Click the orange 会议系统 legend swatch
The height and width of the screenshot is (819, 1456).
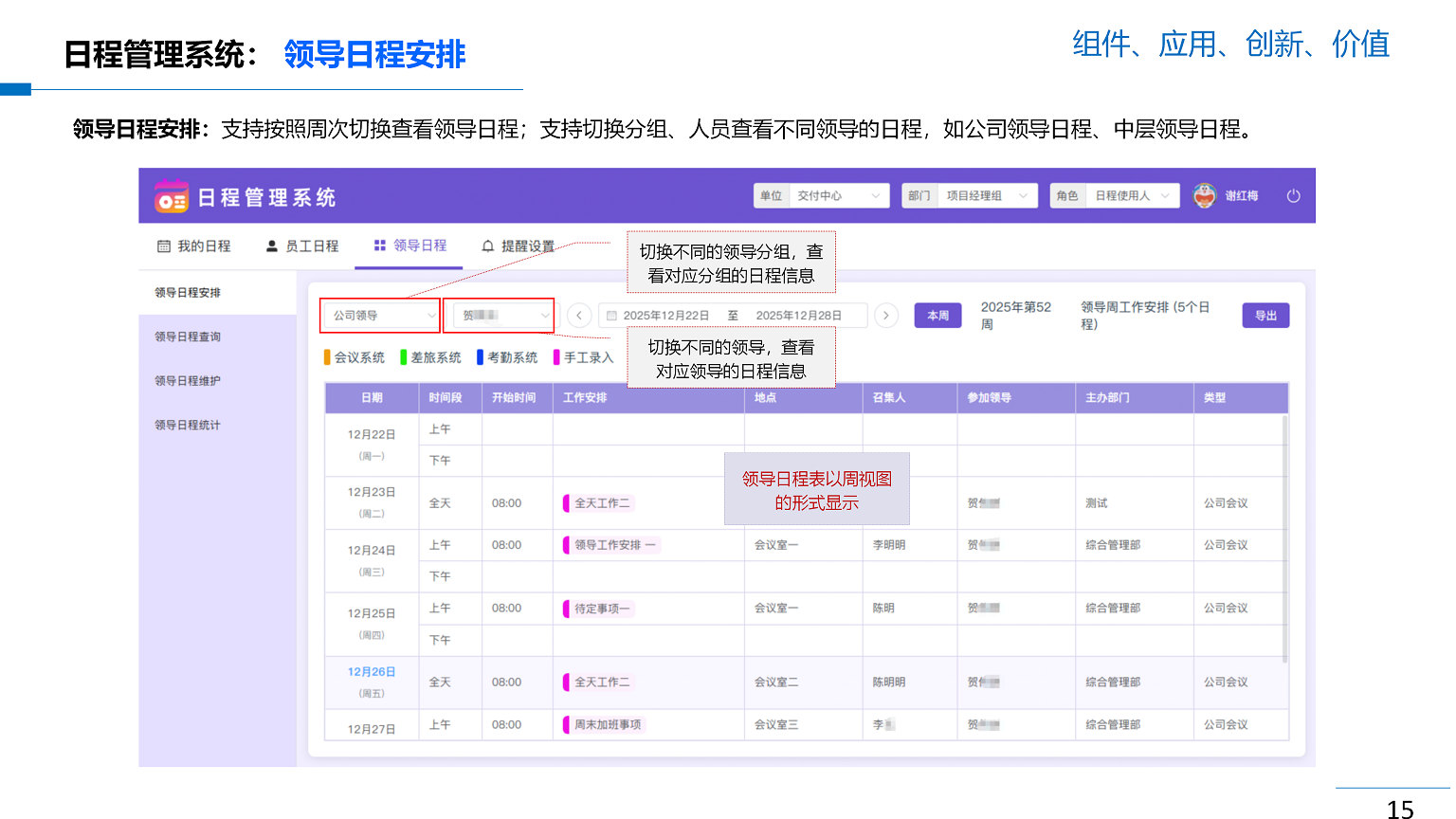pos(327,357)
